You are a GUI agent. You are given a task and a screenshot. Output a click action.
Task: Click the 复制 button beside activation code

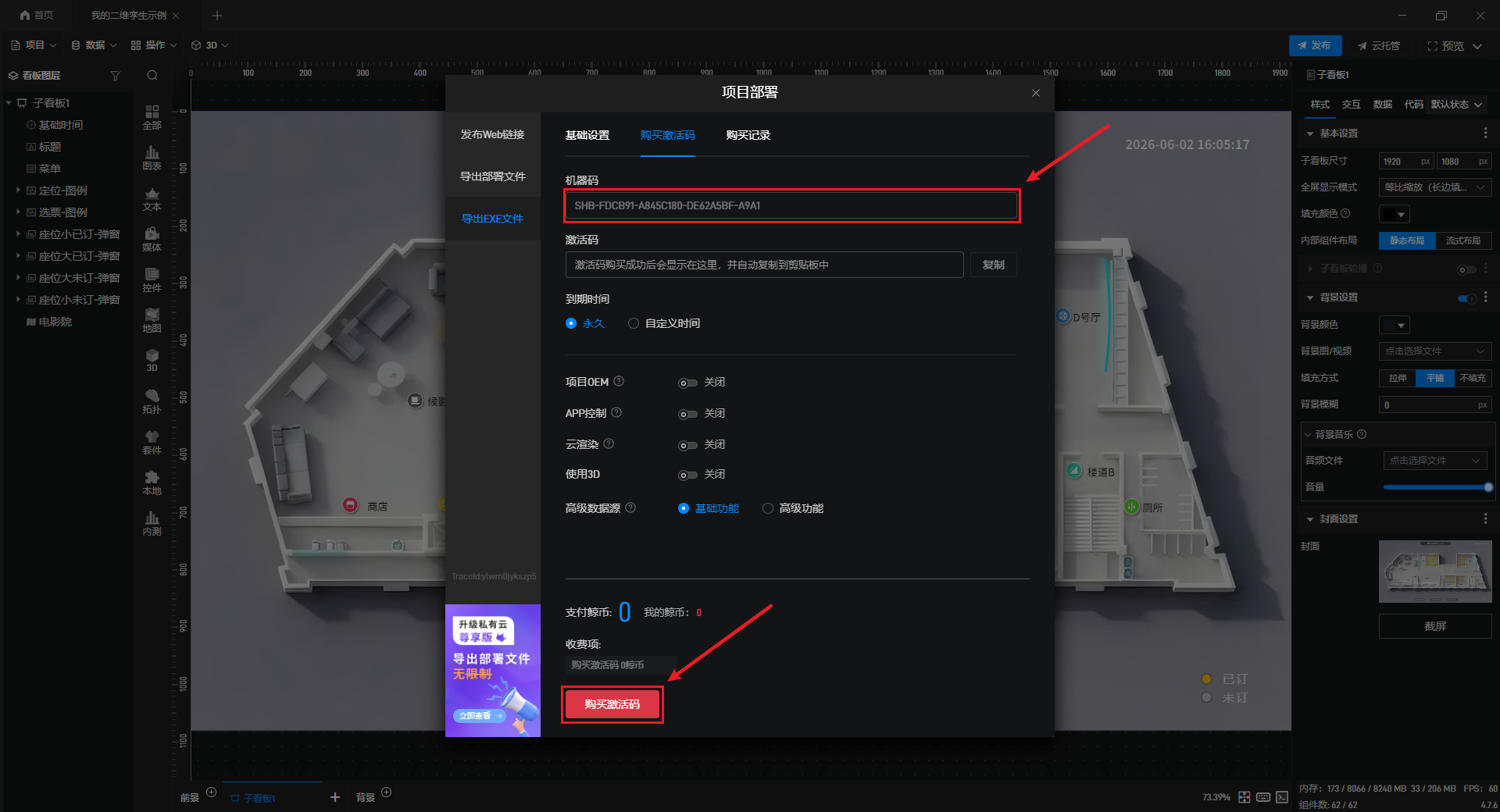tap(994, 265)
